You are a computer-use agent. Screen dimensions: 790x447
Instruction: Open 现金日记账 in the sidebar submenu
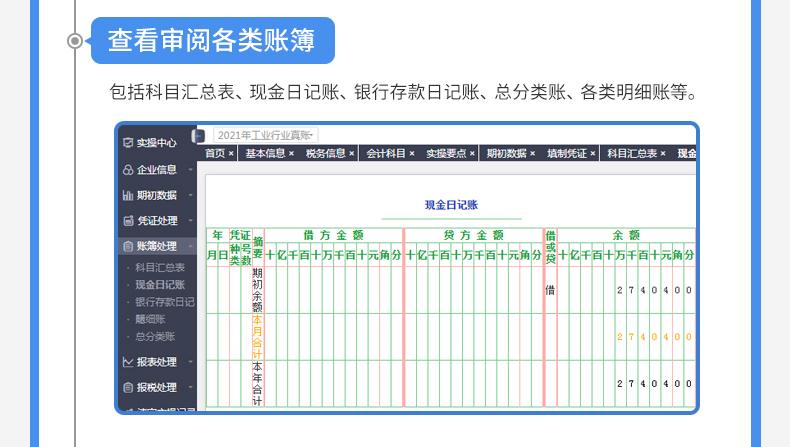(160, 285)
